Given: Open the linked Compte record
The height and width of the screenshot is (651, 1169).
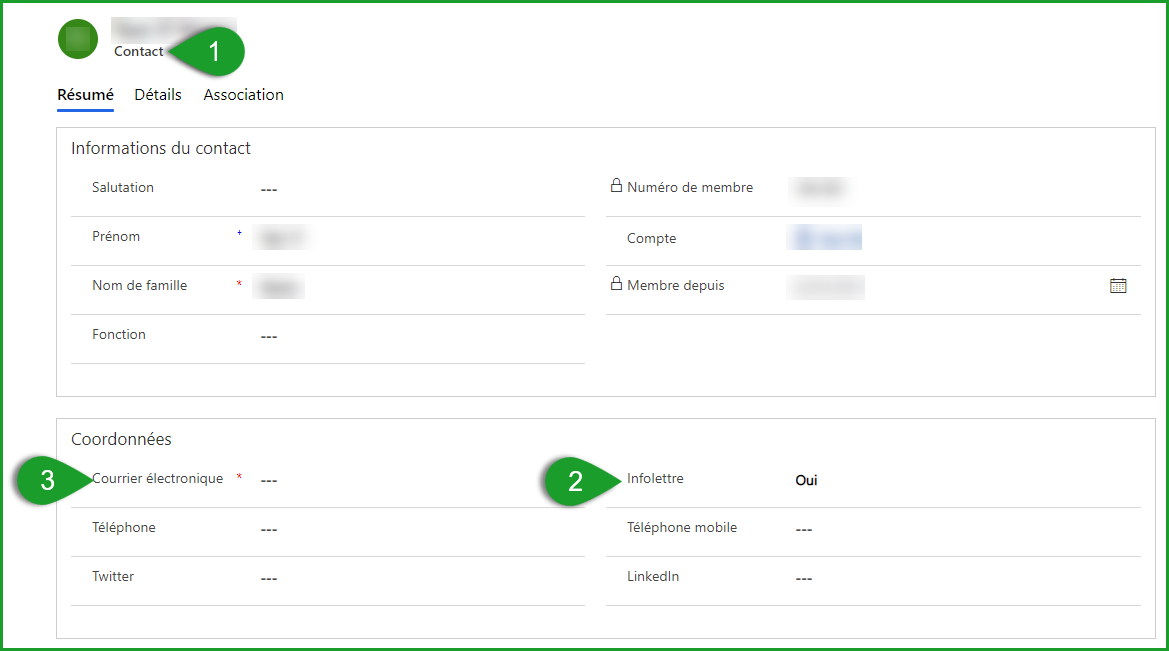Looking at the screenshot, I should click(824, 237).
